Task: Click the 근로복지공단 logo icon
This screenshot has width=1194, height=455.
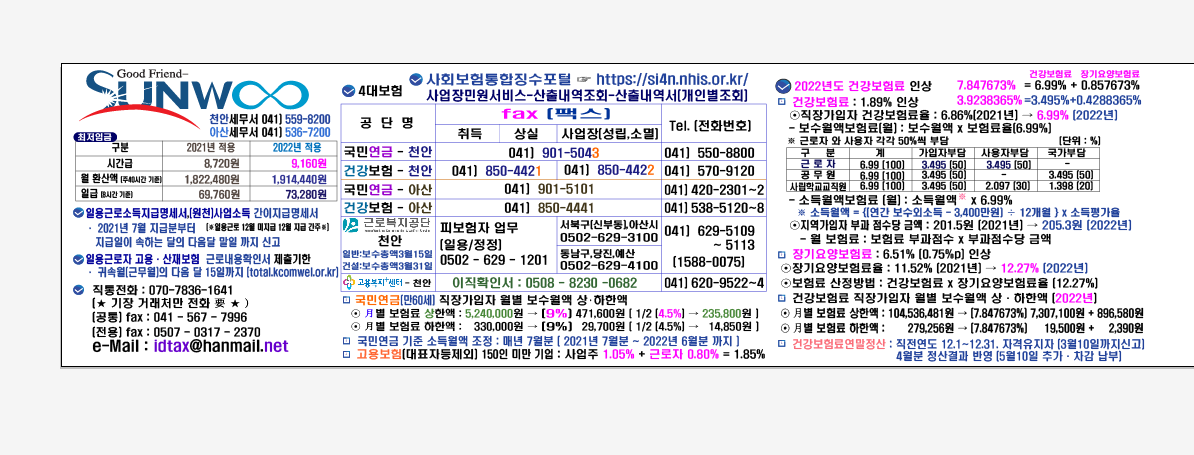Action: coord(349,226)
